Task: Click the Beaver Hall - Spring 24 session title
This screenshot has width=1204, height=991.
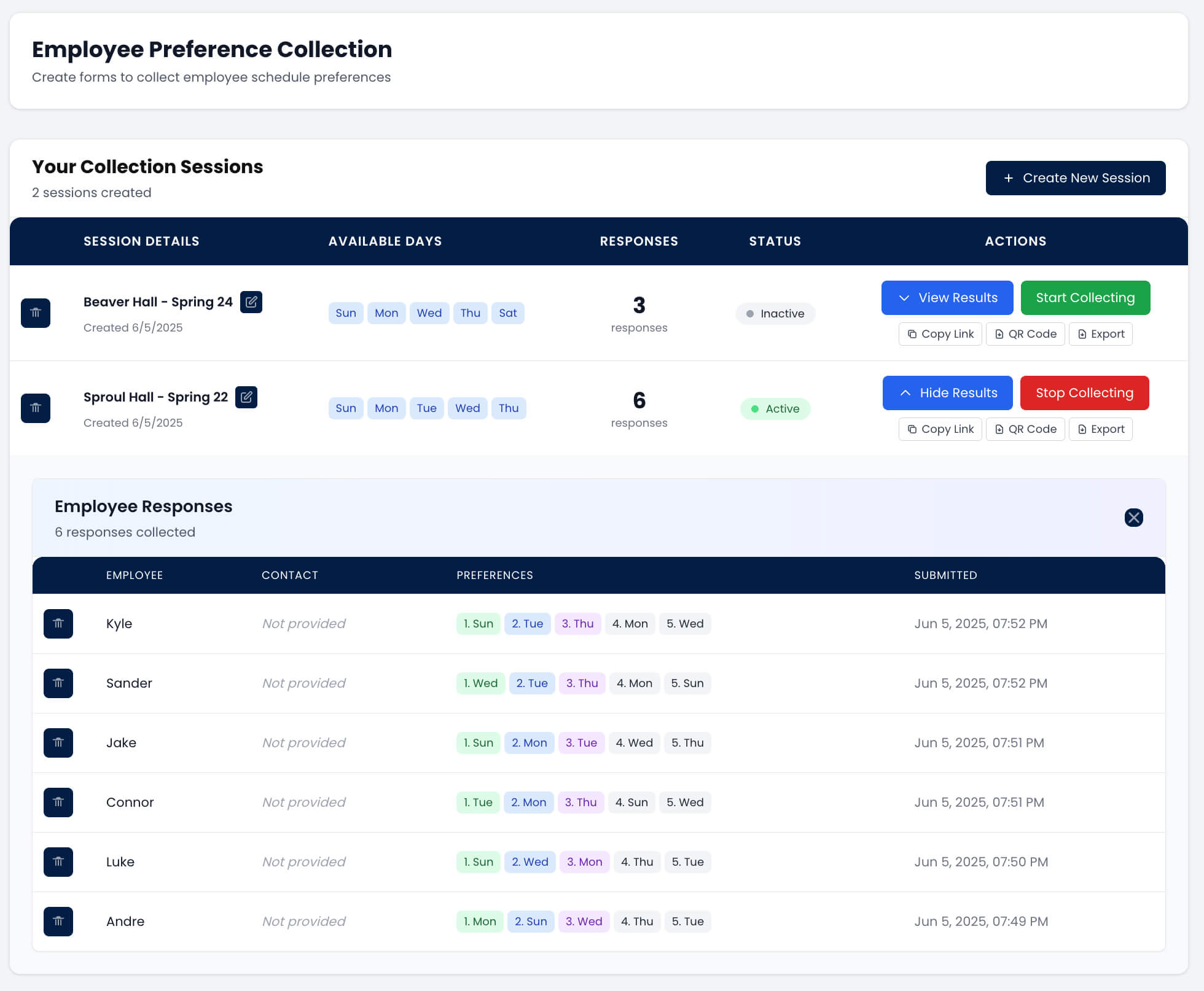Action: (x=158, y=302)
